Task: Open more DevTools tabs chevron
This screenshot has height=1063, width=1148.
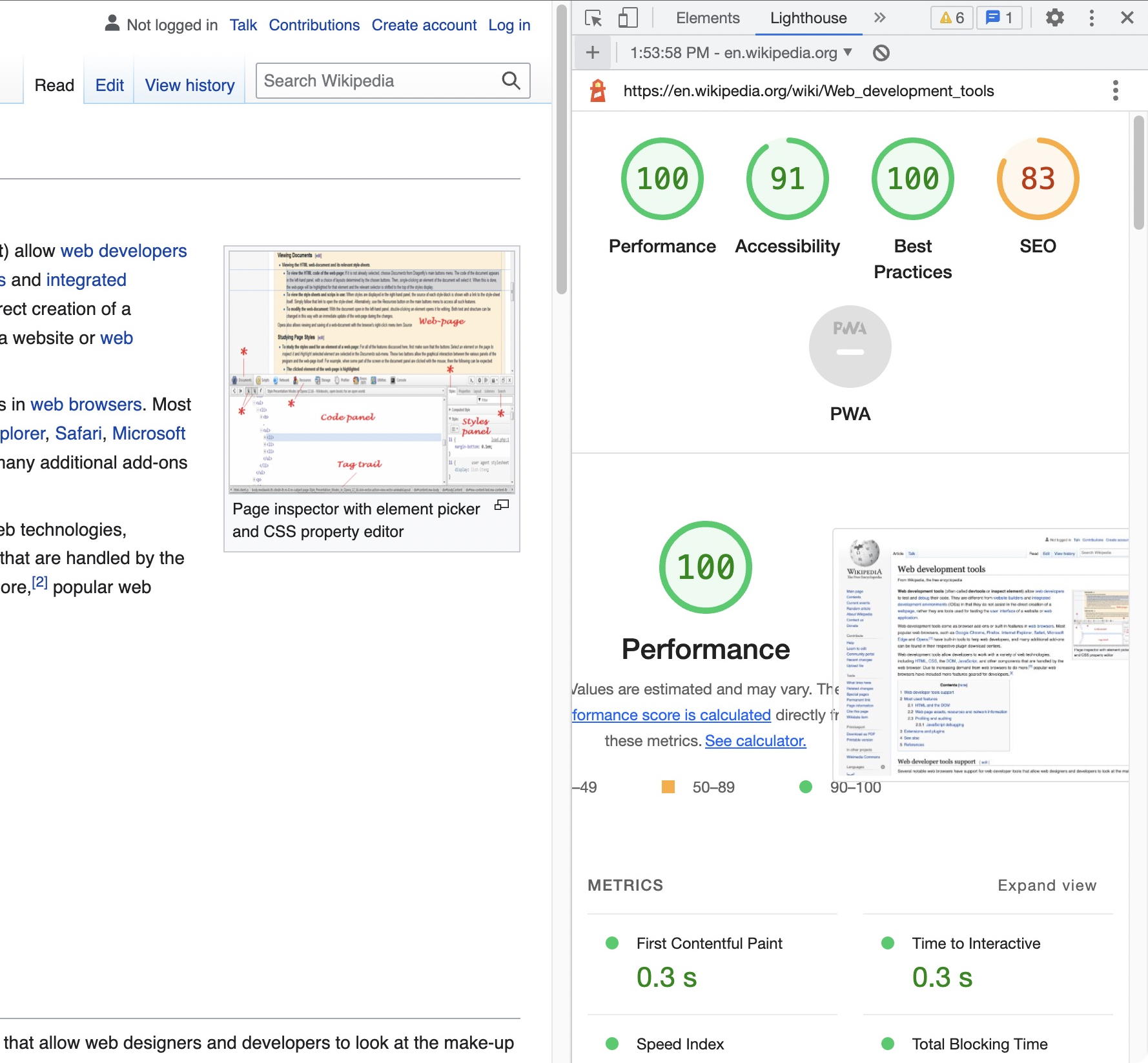Action: coord(879,18)
